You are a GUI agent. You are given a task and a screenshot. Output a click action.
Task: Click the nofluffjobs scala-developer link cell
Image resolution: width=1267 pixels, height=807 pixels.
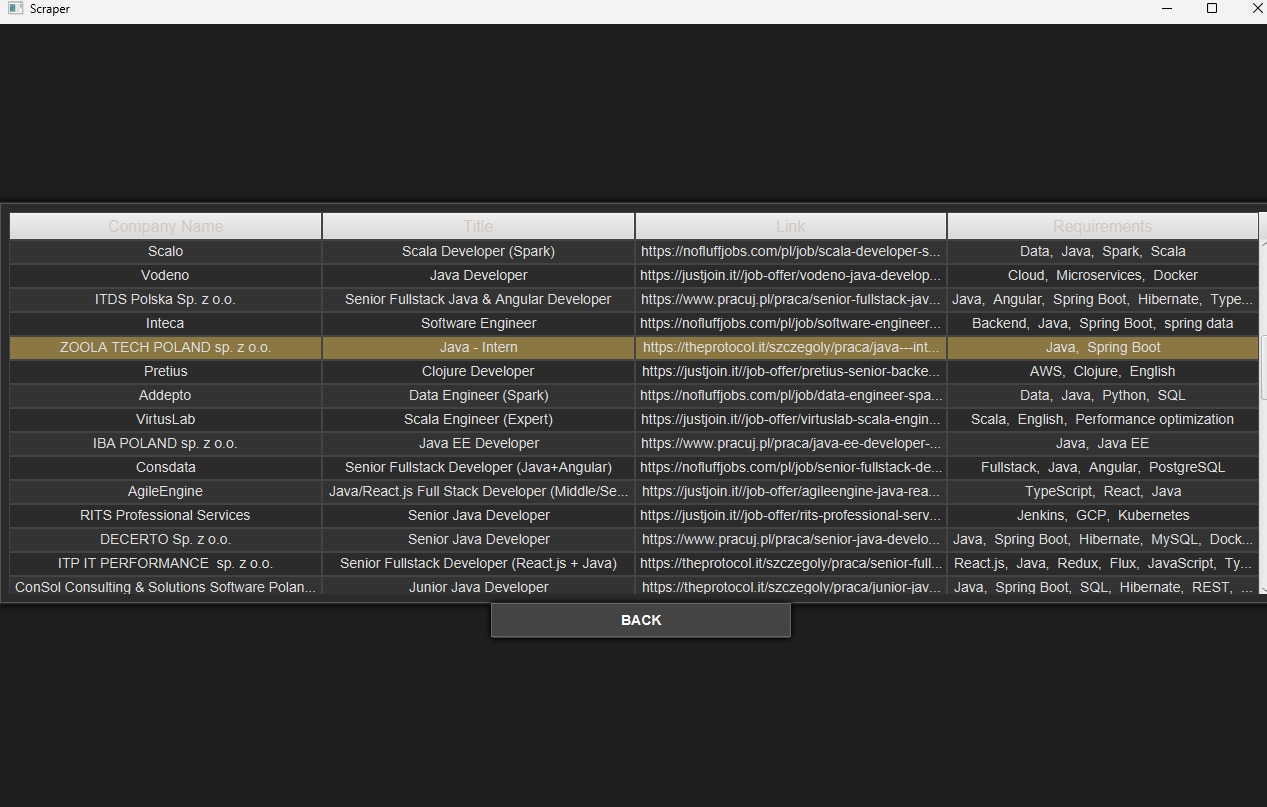[791, 251]
